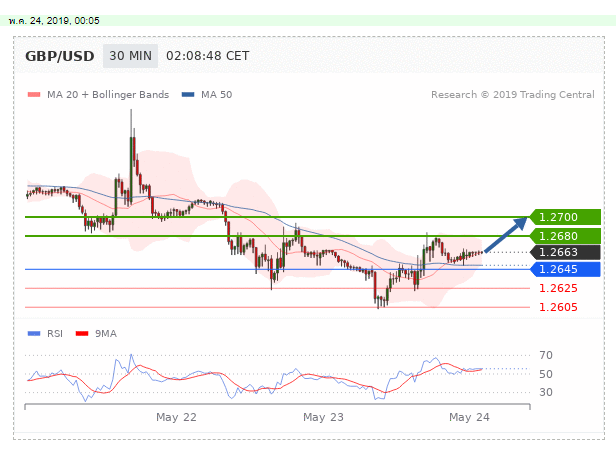Viewport: 616px width, 458px height.
Task: Click the MA 20 + Bollinger Bands label
Action: click(108, 95)
